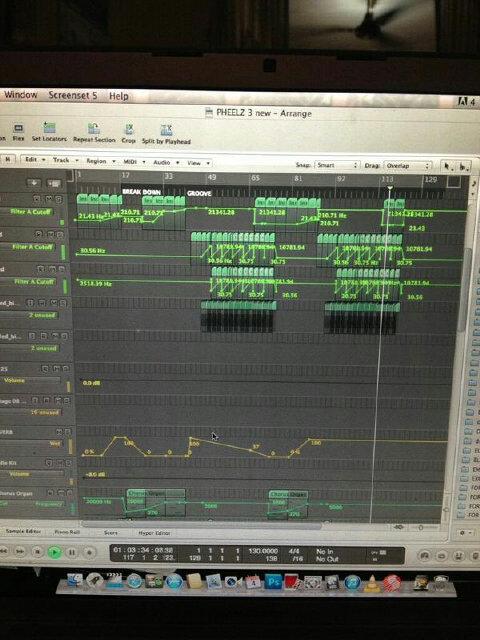Mute the first Filter A Cutoff track
The width and height of the screenshot is (480, 640).
point(48,199)
